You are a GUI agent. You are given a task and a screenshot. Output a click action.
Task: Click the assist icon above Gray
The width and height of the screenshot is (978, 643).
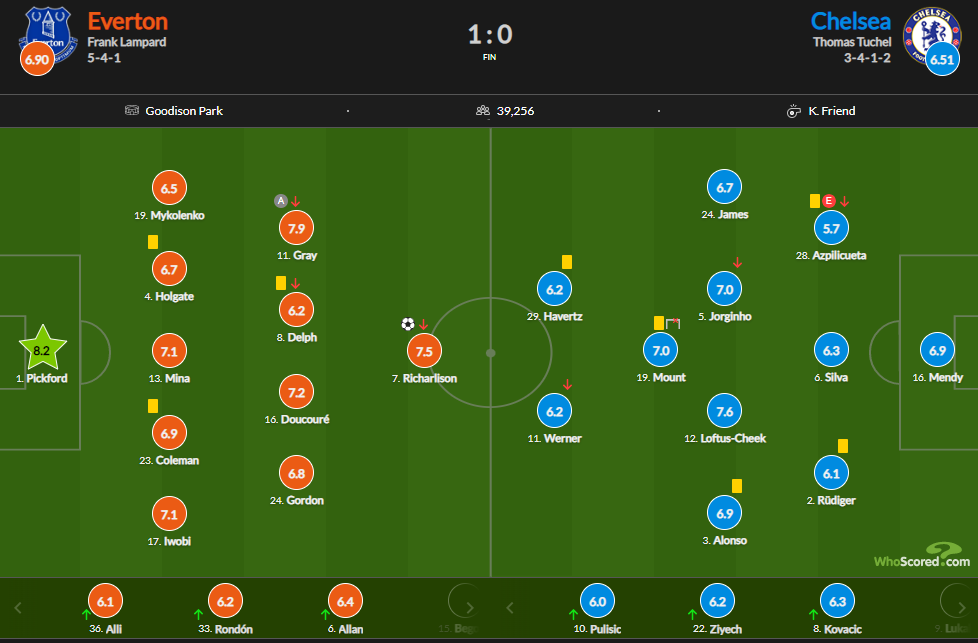click(281, 201)
